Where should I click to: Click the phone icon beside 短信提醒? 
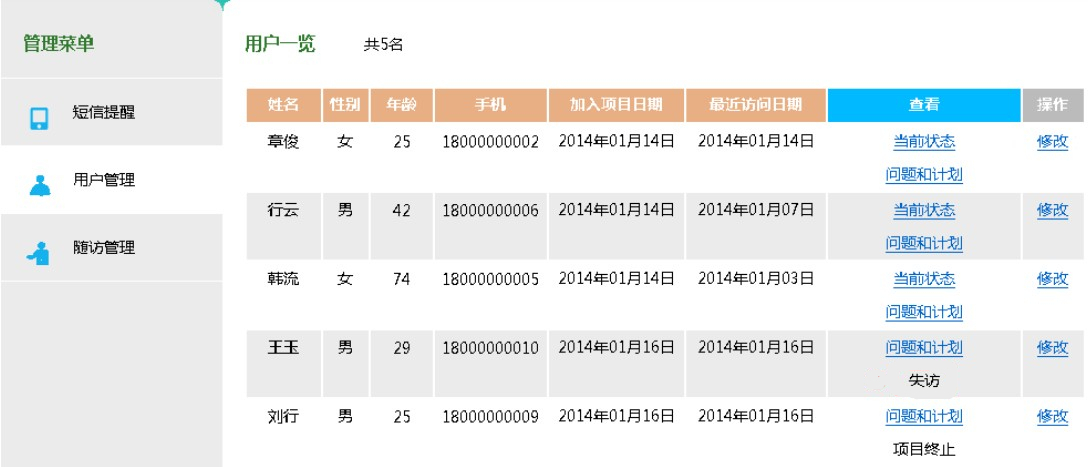[x=40, y=119]
